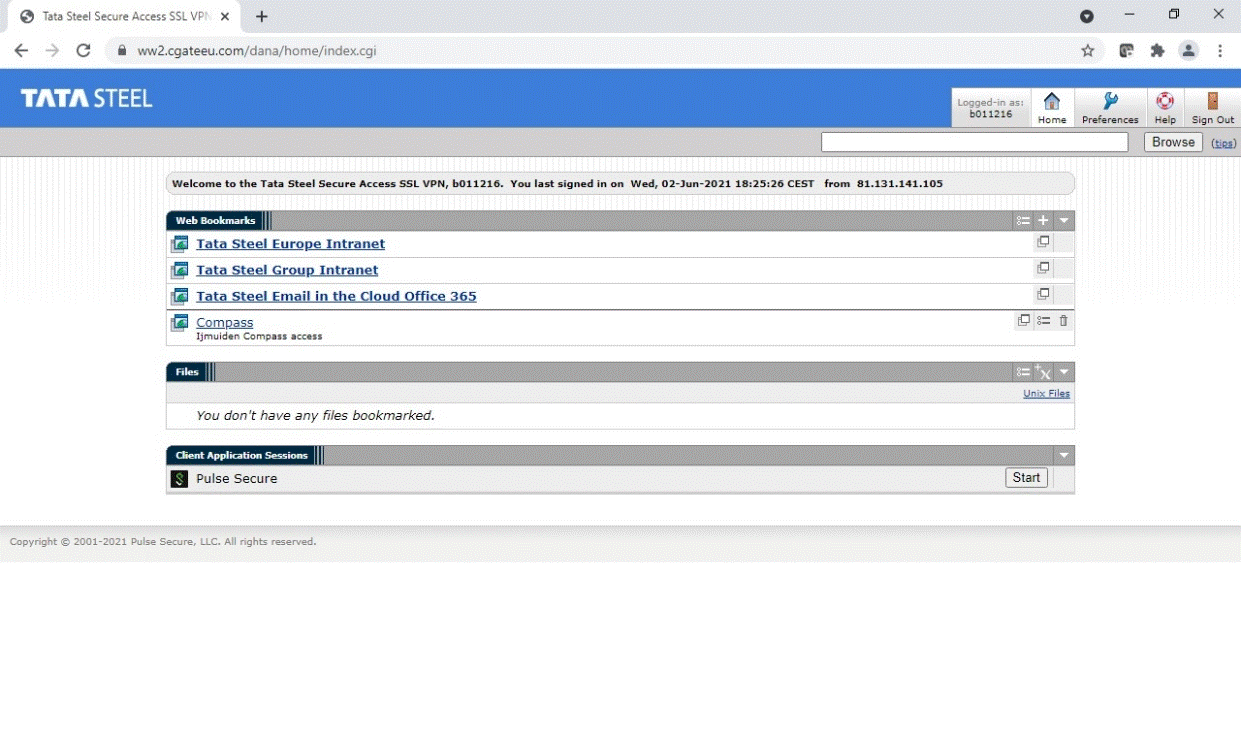
Task: View site security lock icon information
Action: pyautogui.click(x=122, y=50)
